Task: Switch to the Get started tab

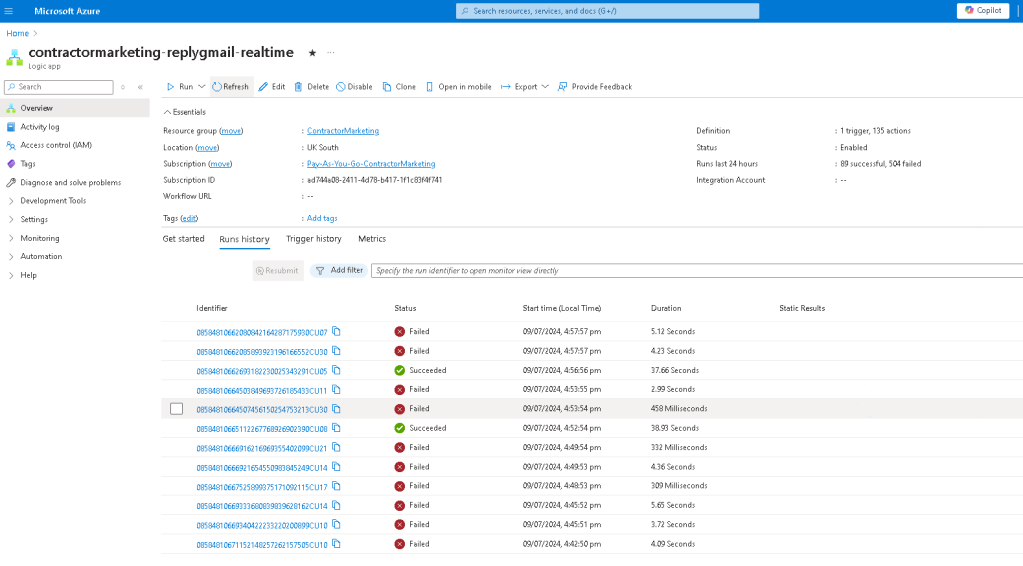Action: (x=183, y=239)
